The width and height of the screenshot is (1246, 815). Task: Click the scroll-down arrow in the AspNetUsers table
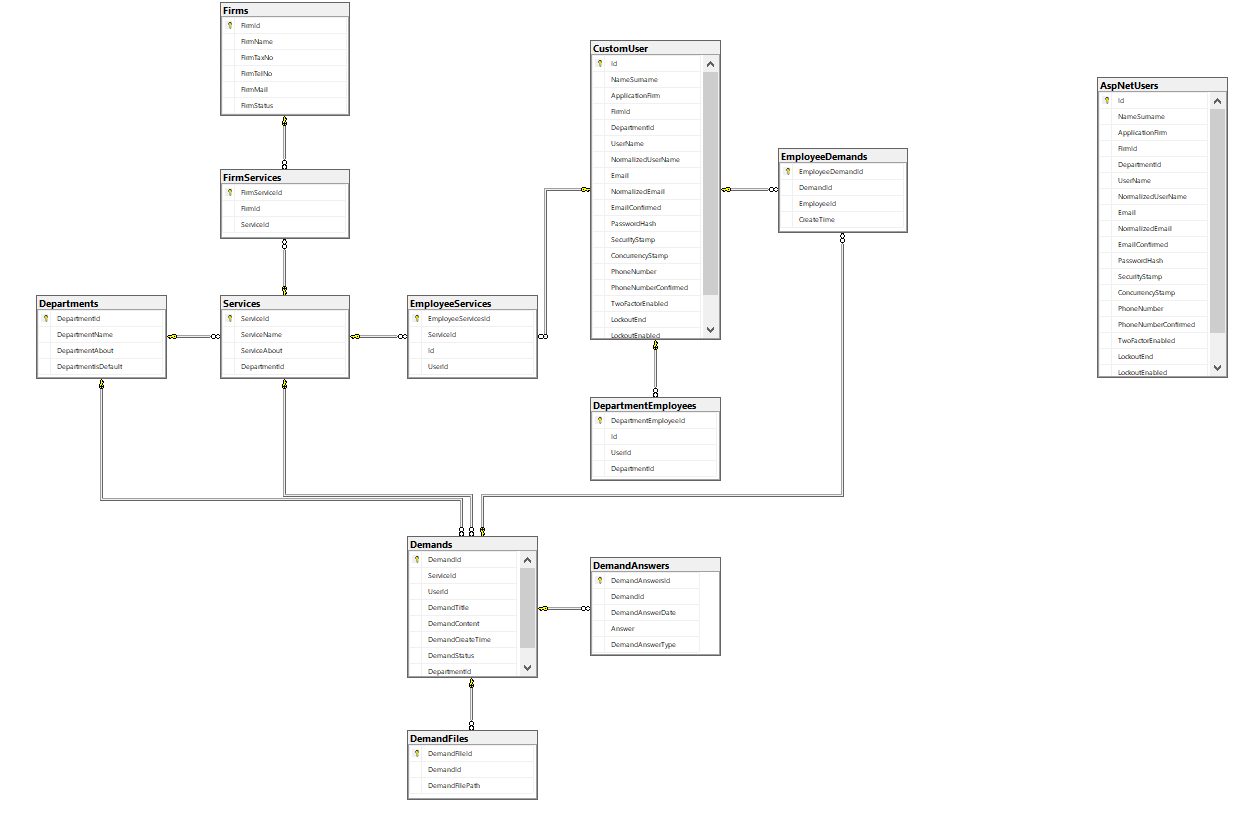pos(1217,367)
